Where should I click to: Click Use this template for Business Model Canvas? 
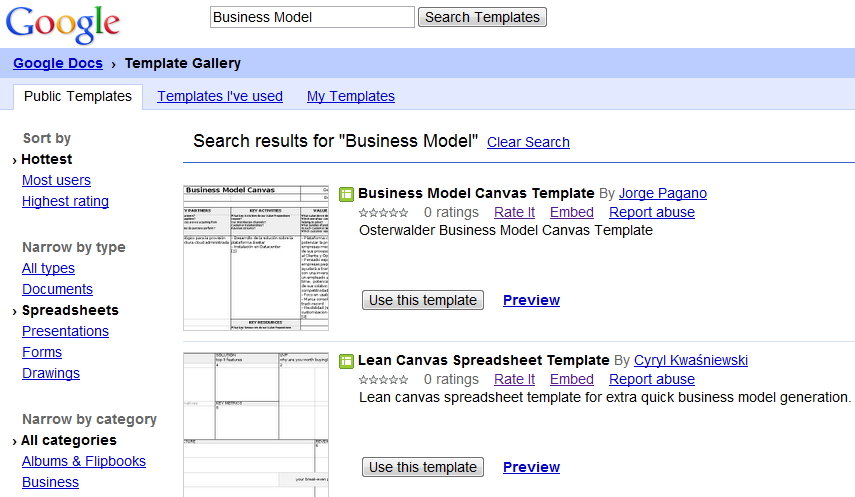[x=422, y=300]
